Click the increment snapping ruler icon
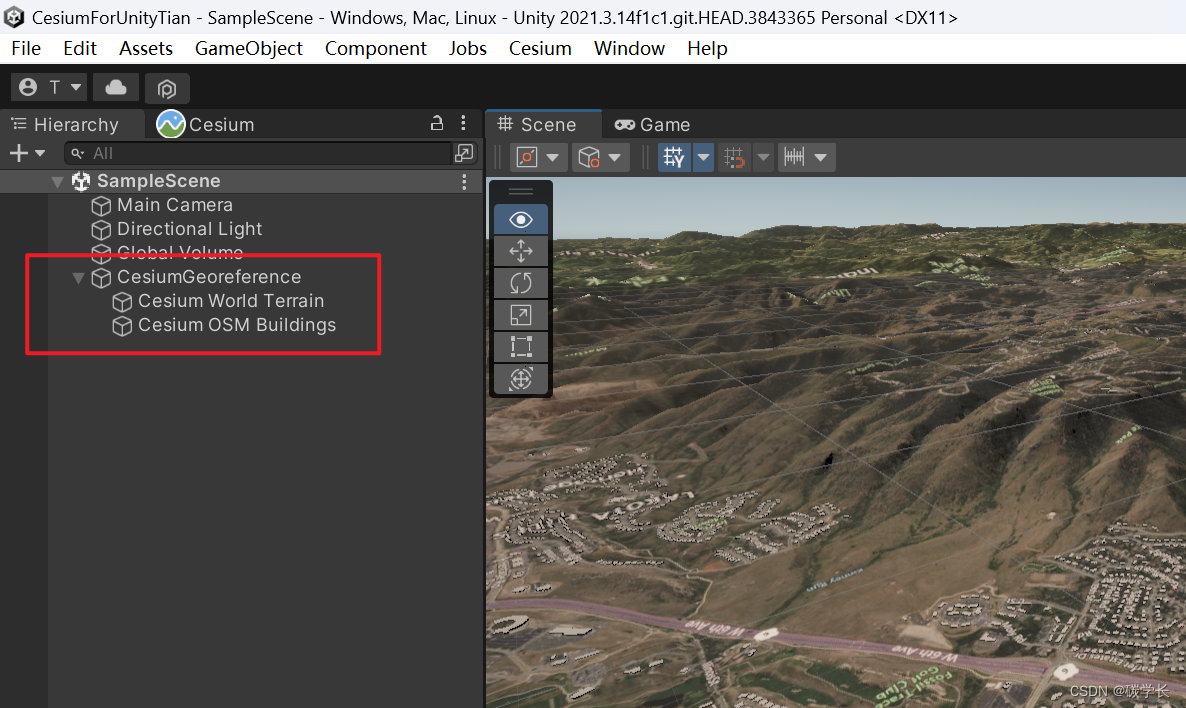 tap(794, 157)
